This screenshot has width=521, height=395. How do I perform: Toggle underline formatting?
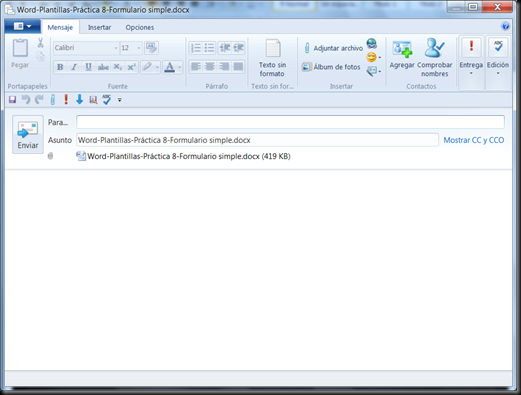coord(88,67)
